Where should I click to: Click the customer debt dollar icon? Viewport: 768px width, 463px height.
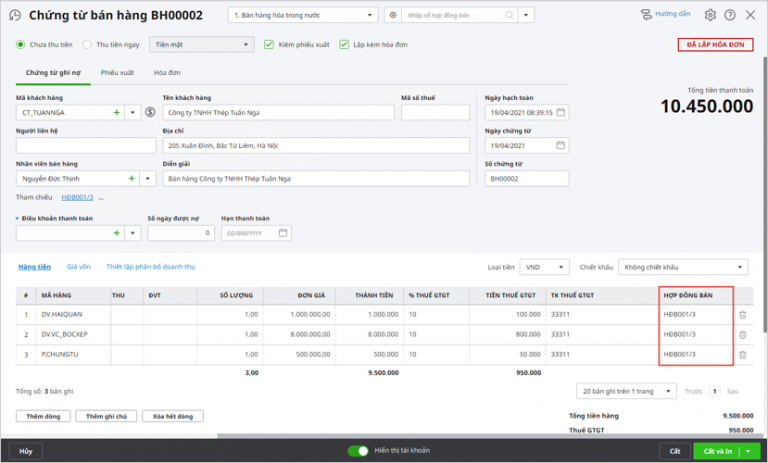pos(150,112)
